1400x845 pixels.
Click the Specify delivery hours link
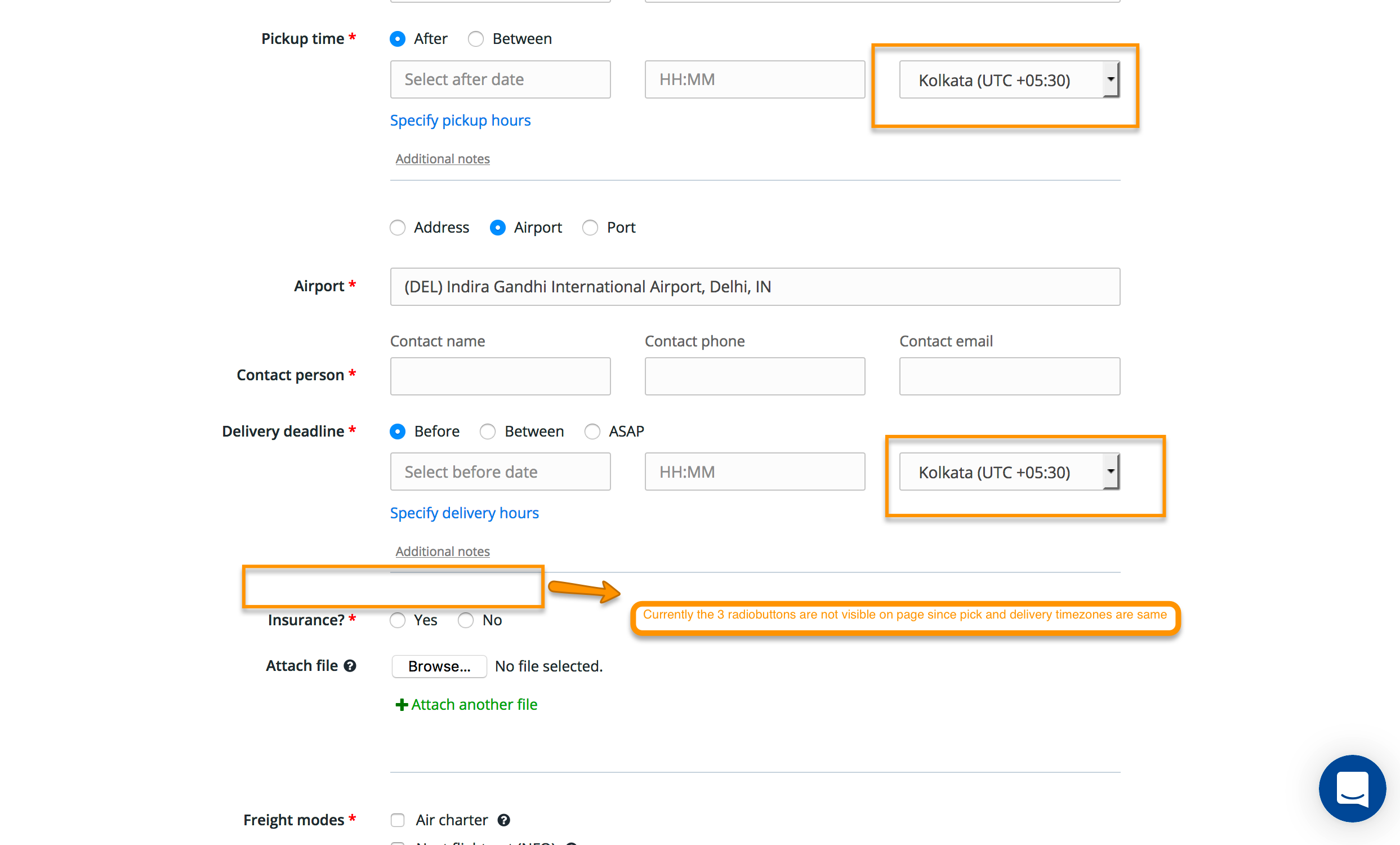pos(463,513)
